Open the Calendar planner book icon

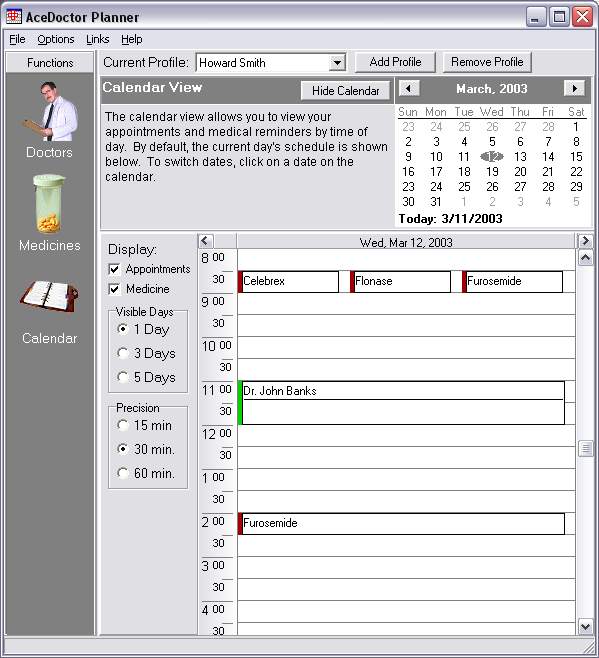[49, 297]
